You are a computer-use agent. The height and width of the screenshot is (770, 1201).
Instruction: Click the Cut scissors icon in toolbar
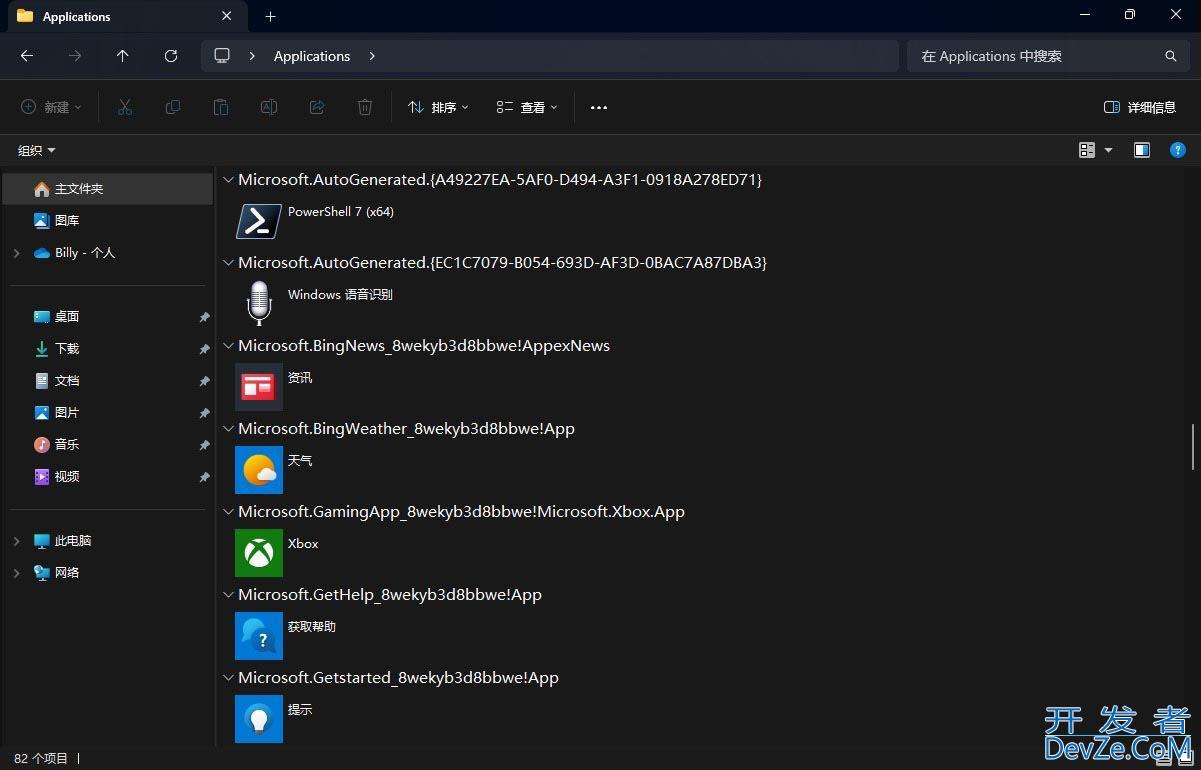[125, 107]
